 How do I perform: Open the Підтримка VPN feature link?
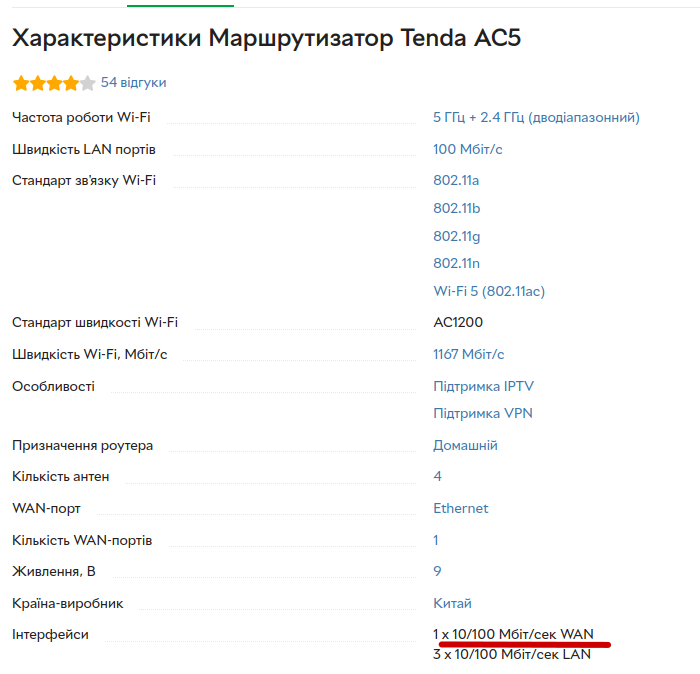(x=483, y=413)
